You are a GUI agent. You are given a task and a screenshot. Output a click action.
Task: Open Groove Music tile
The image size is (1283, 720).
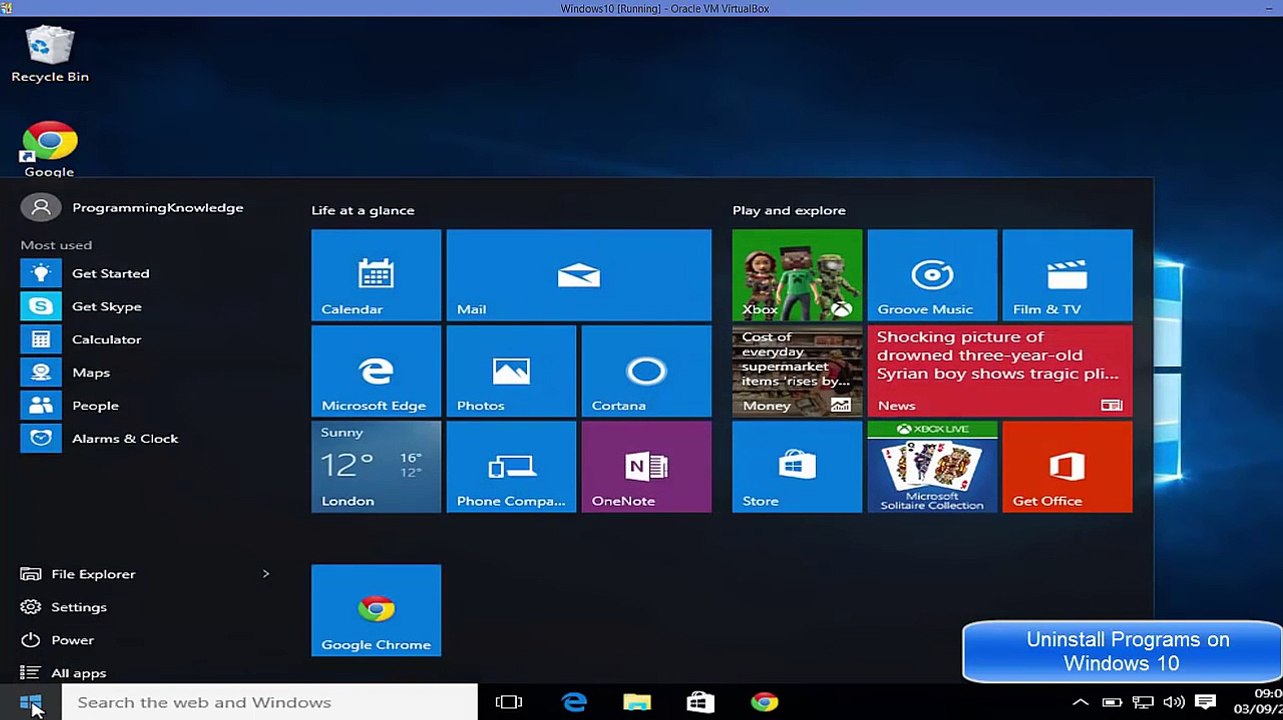932,275
